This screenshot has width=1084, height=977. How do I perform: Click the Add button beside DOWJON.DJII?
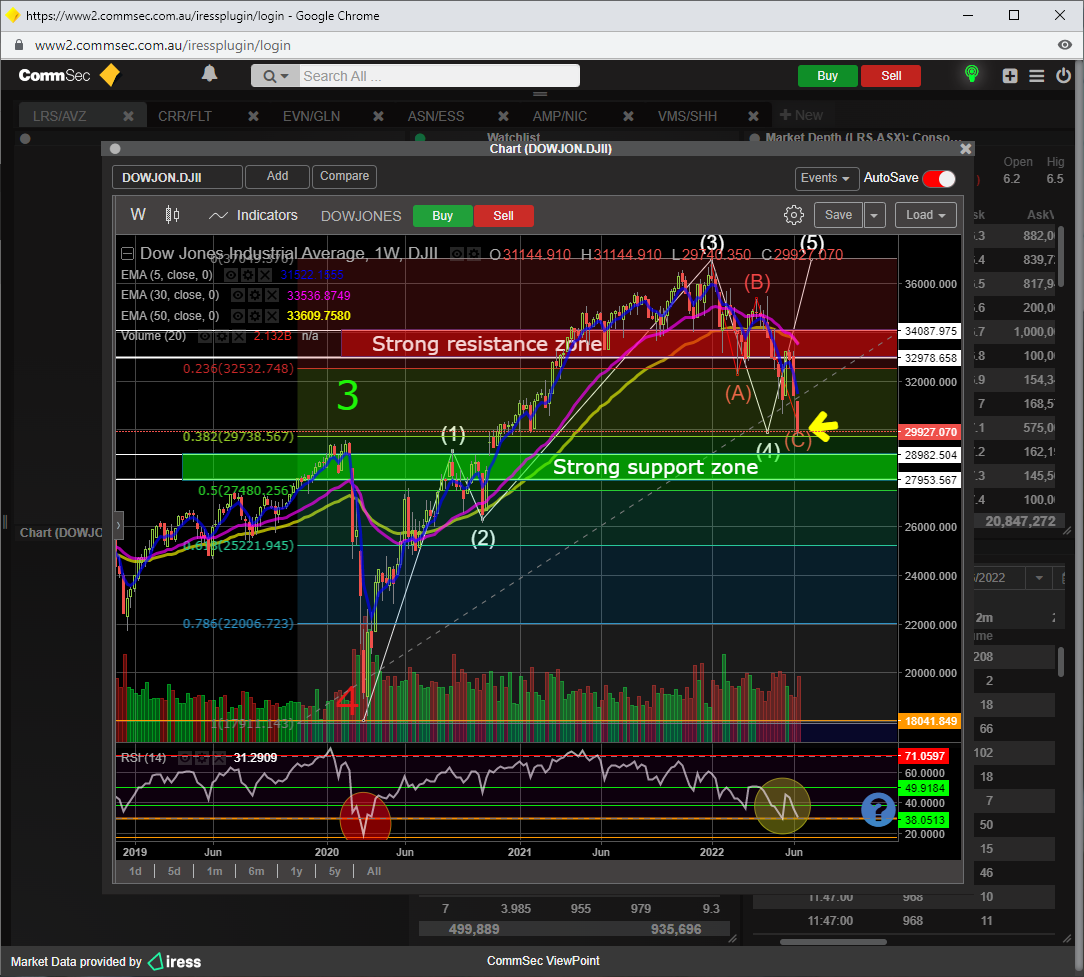tap(277, 176)
